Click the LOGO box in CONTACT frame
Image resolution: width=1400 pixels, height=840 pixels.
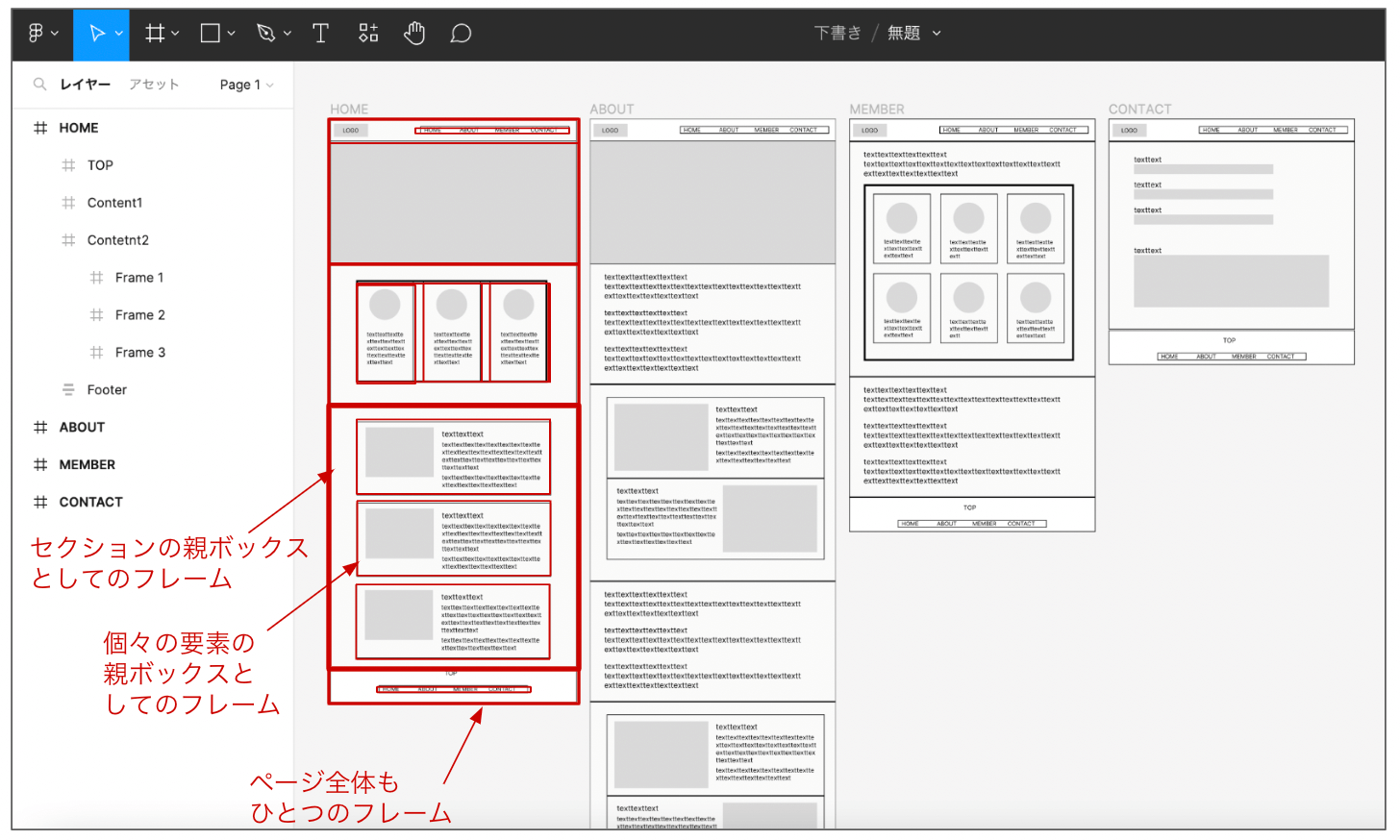click(1129, 131)
